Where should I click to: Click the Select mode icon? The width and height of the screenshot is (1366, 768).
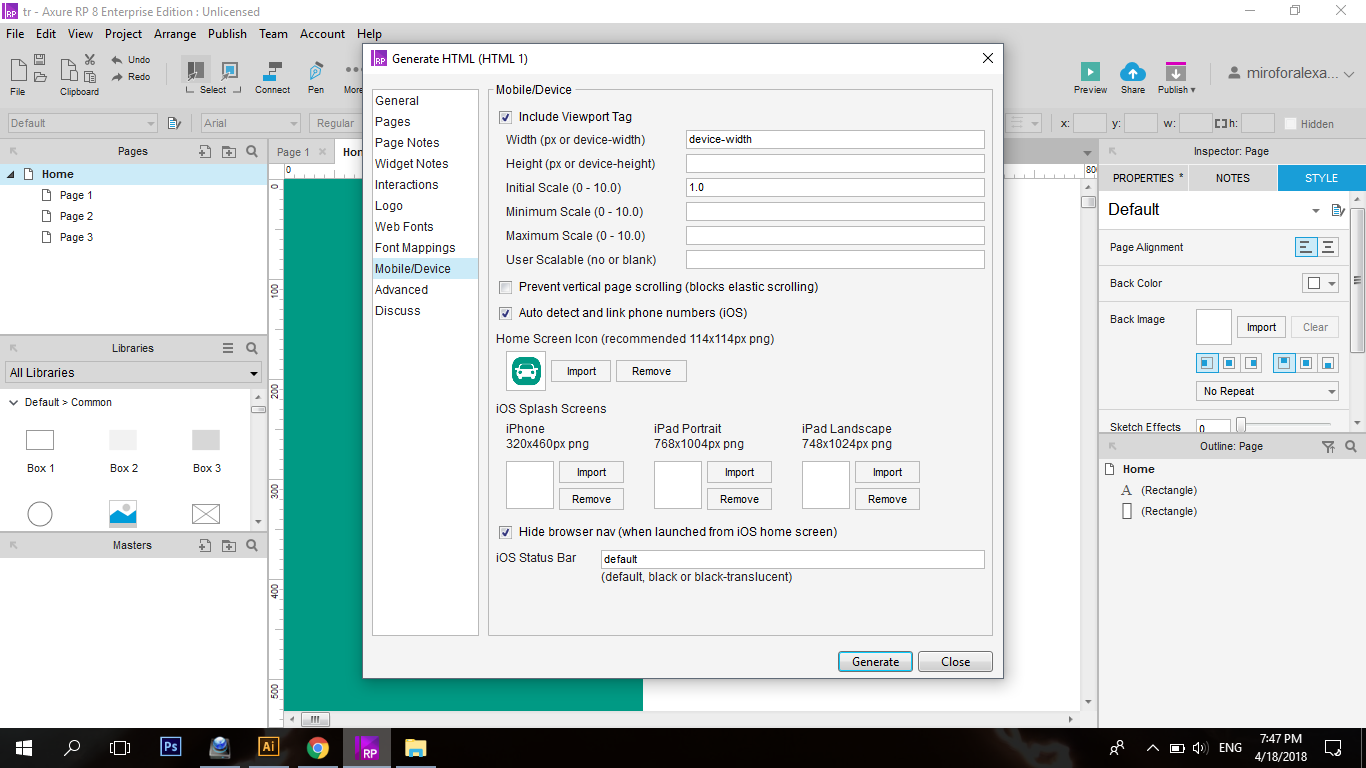tap(196, 70)
